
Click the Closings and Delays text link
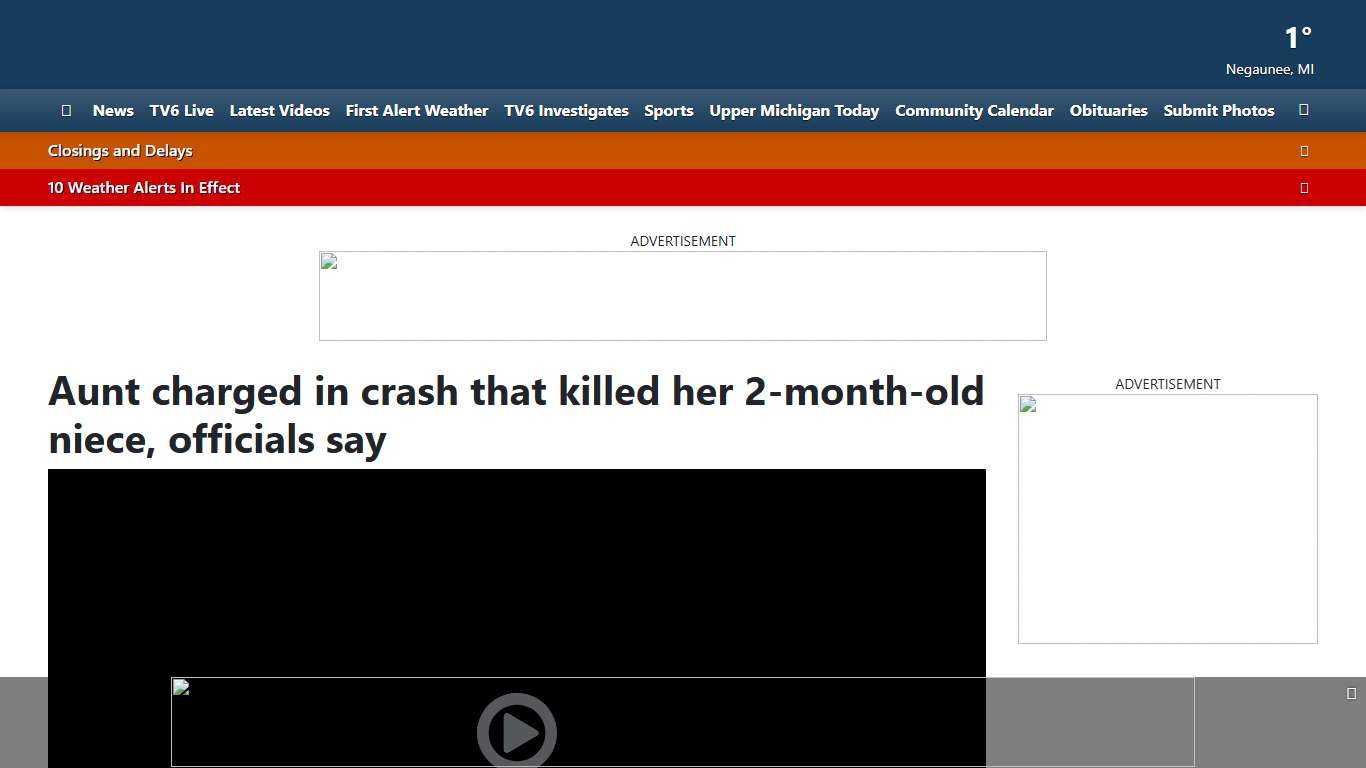point(120,151)
